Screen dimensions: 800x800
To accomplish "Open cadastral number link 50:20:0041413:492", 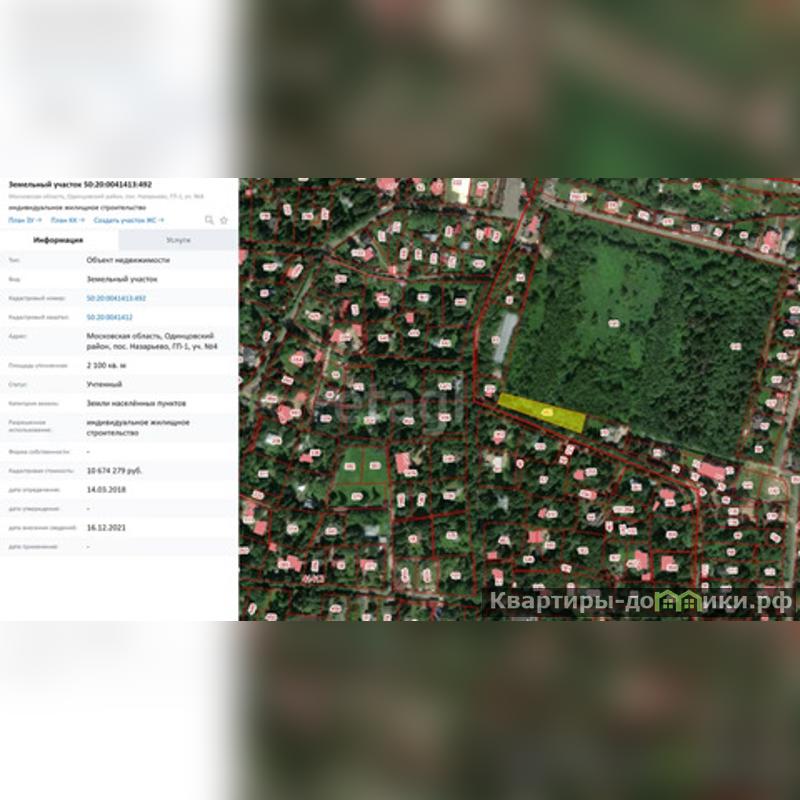I will (x=116, y=298).
